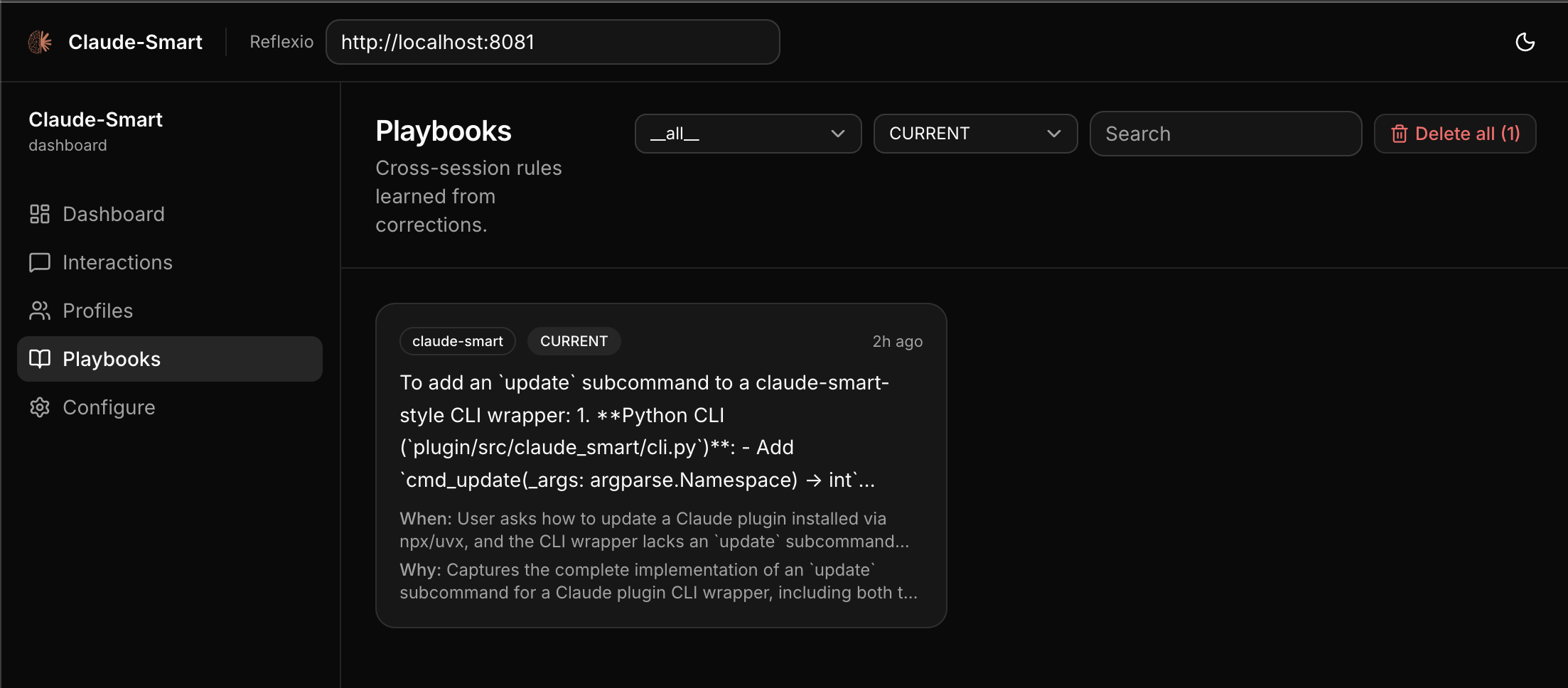The height and width of the screenshot is (688, 1568).
Task: Expand the CURRENT status filter dropdown
Action: click(x=974, y=133)
